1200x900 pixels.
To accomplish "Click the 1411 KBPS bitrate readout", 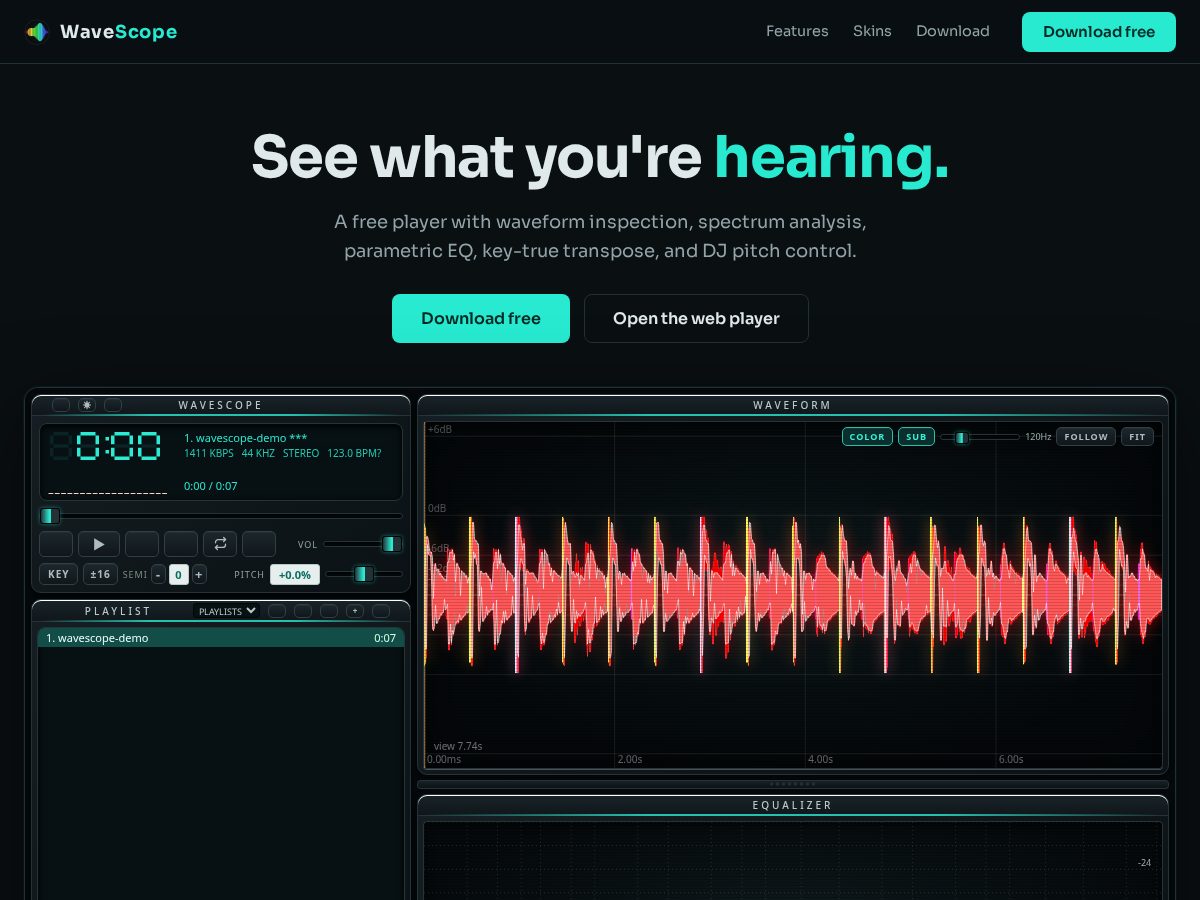I will [x=209, y=453].
